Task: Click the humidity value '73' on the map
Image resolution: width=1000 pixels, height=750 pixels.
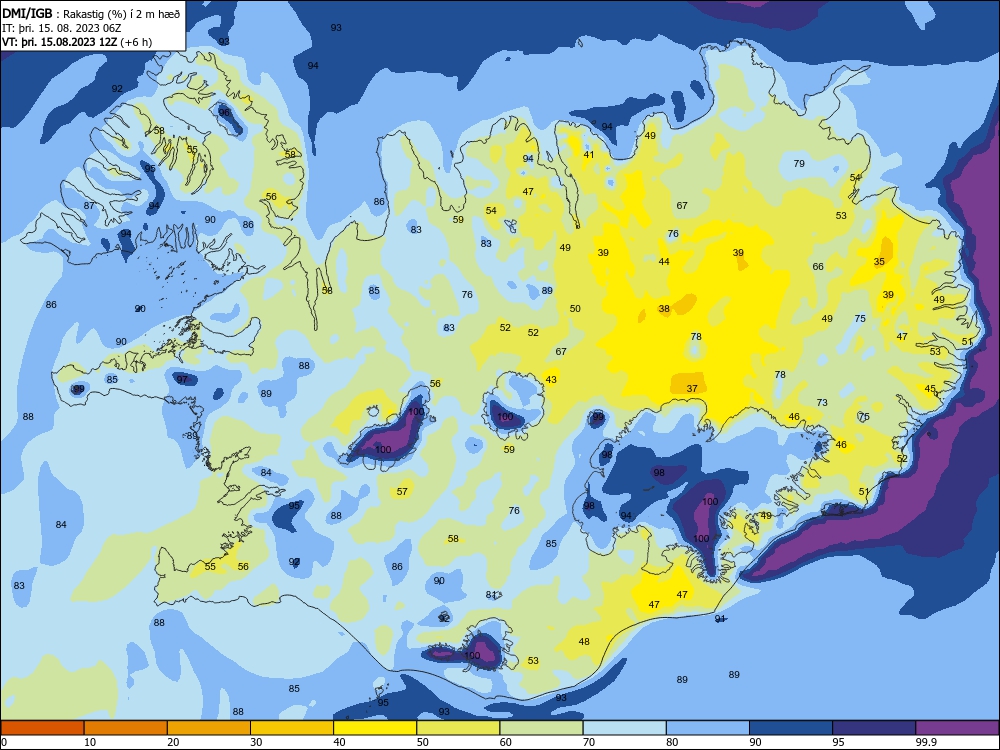Action: [822, 402]
